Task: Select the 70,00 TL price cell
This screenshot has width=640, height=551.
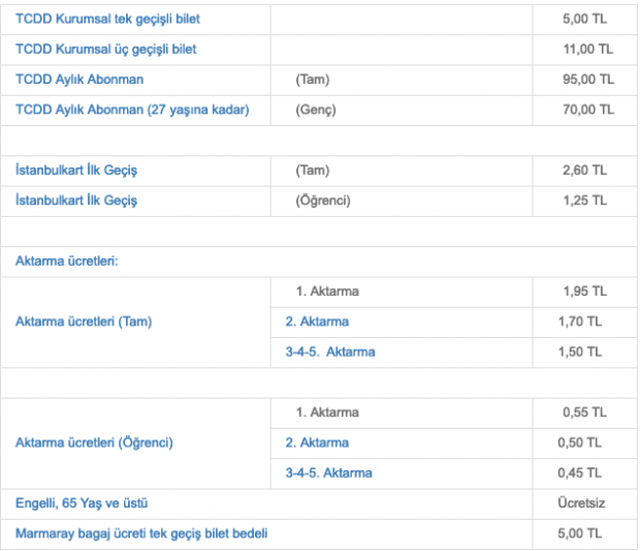Action: click(588, 109)
